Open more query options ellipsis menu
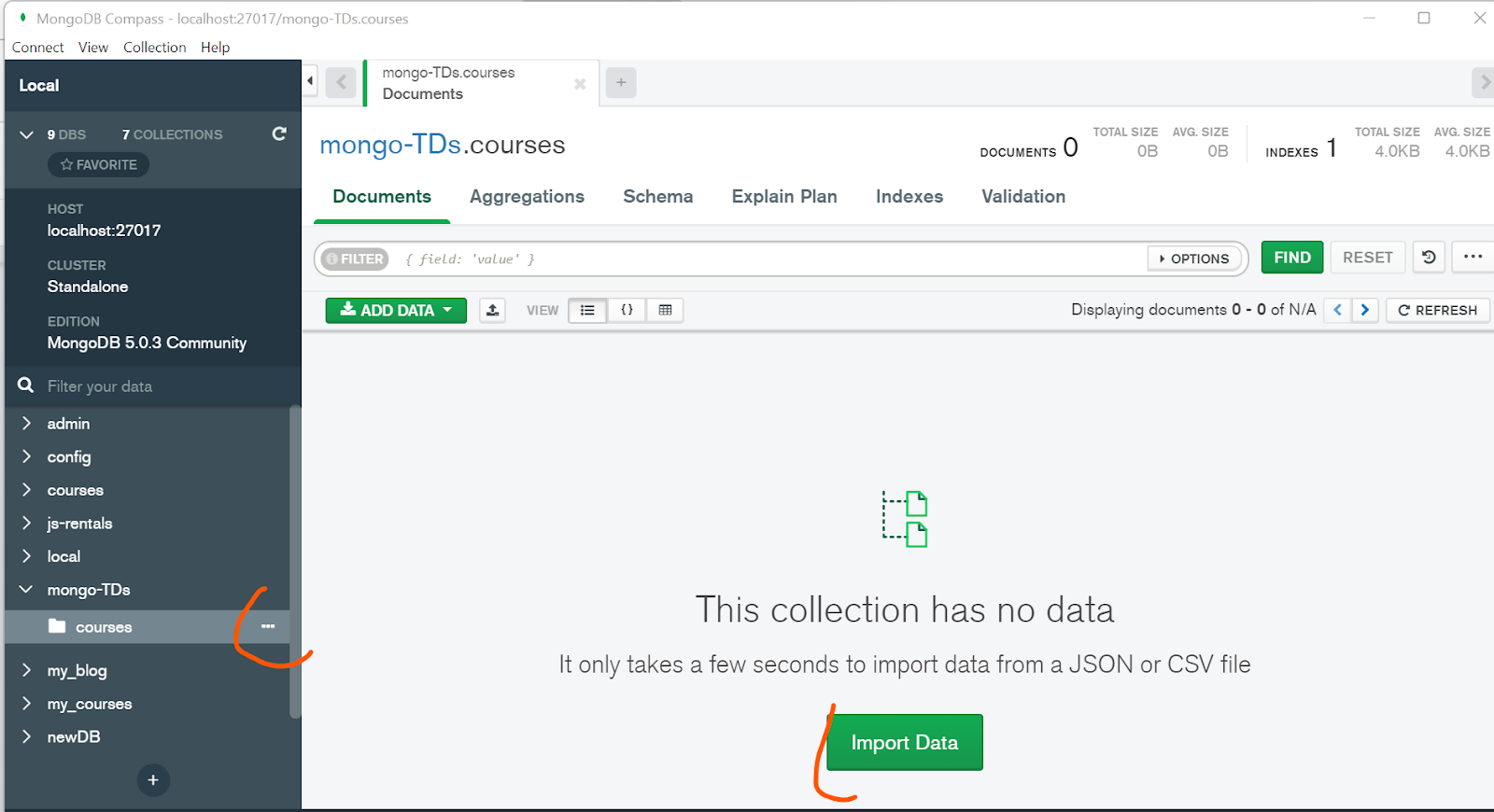 [x=1473, y=258]
